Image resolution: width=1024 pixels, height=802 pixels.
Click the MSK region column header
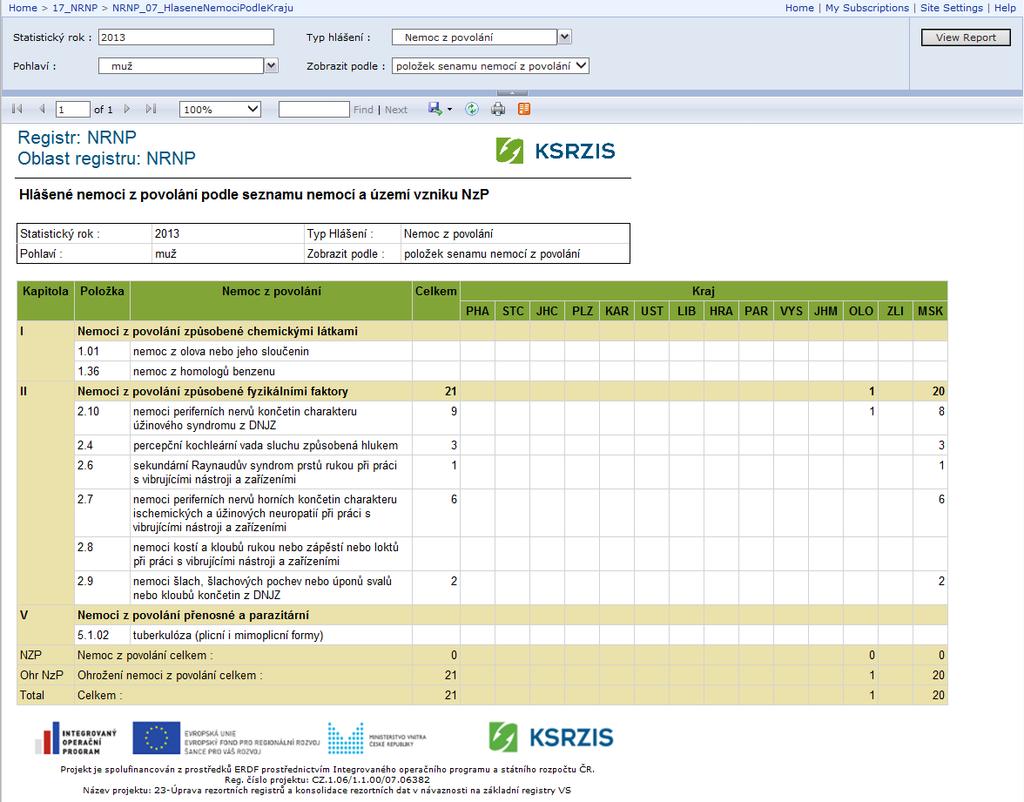930,311
